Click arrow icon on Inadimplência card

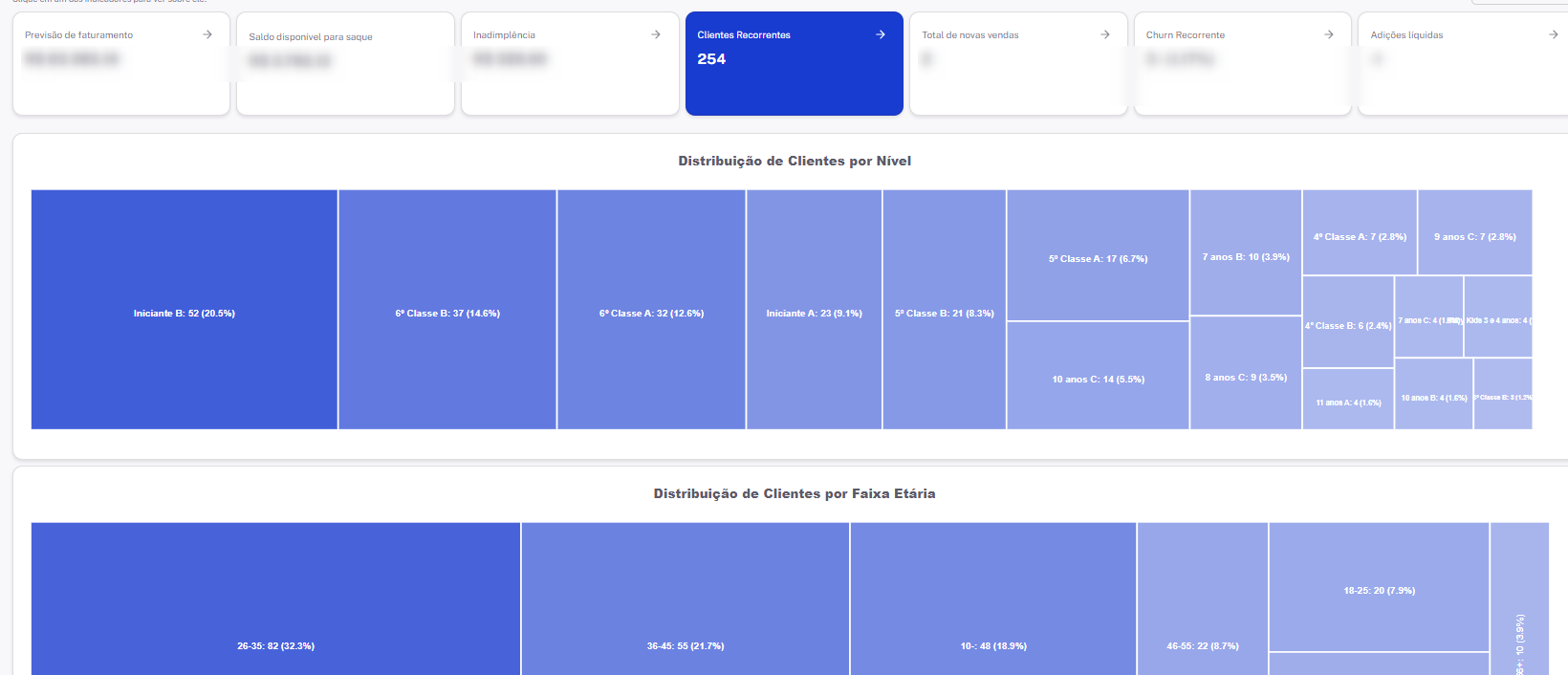click(x=656, y=34)
